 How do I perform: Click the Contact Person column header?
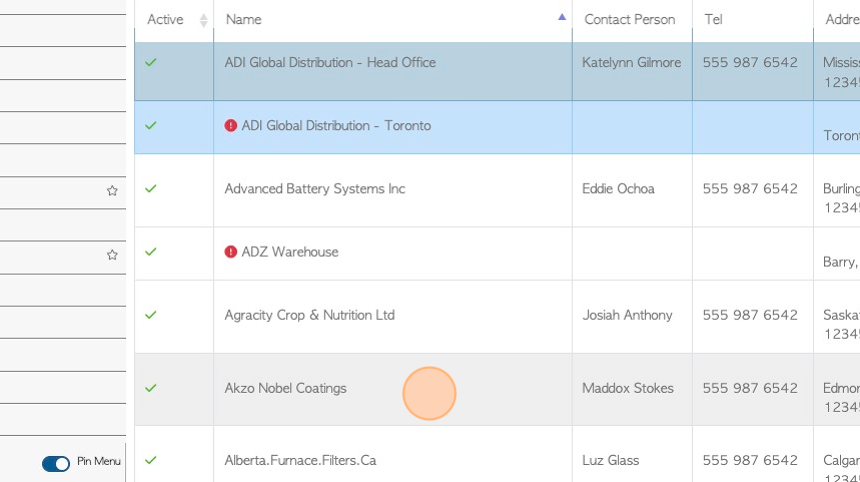pyautogui.click(x=630, y=20)
